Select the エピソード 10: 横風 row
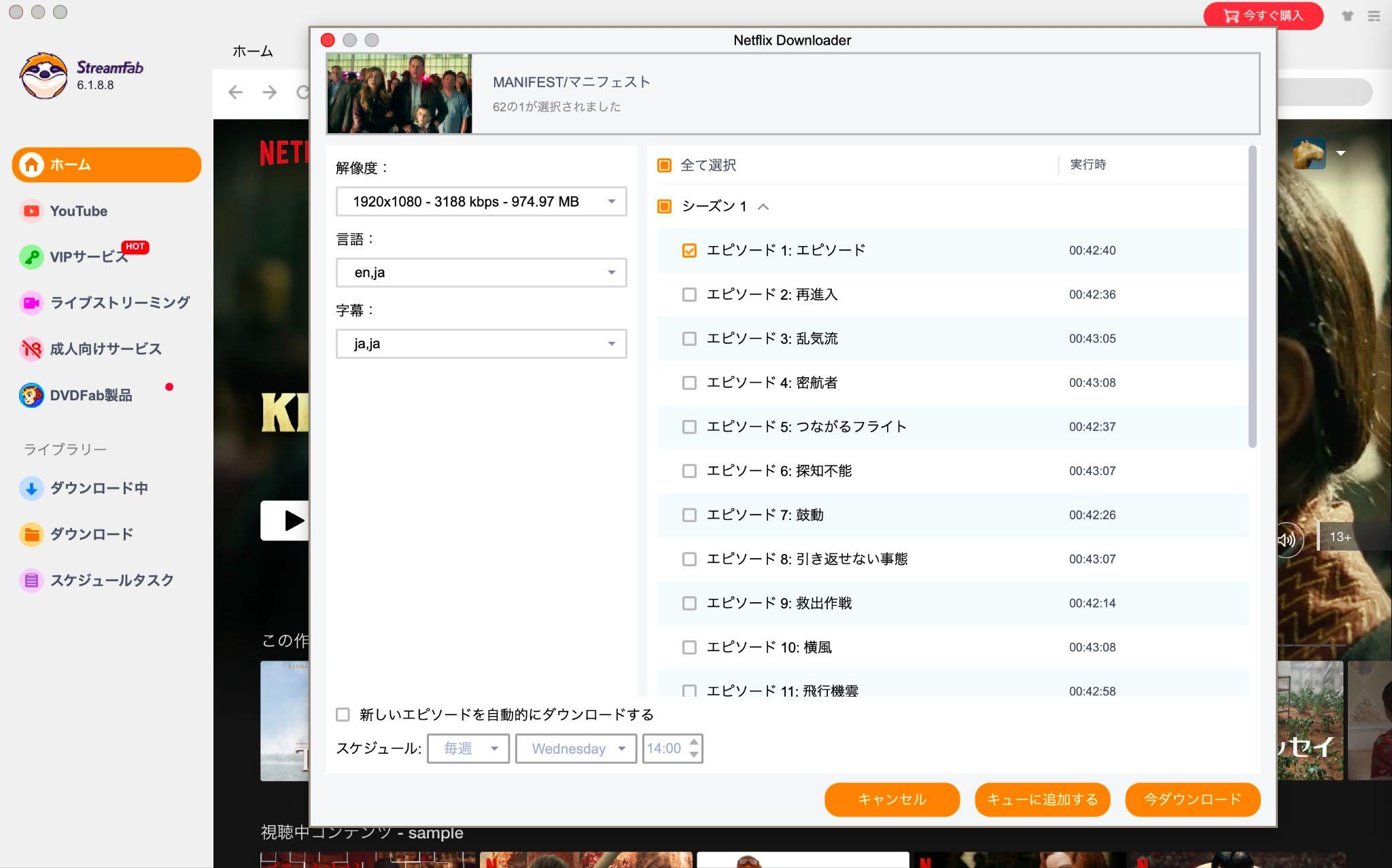 952,648
